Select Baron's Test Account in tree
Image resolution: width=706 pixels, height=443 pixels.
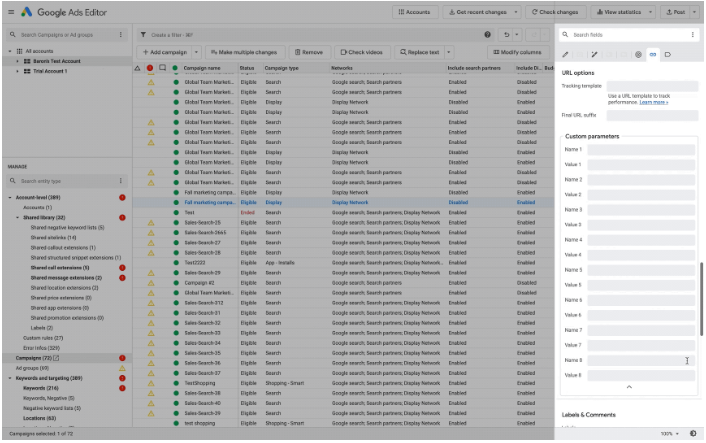click(57, 61)
